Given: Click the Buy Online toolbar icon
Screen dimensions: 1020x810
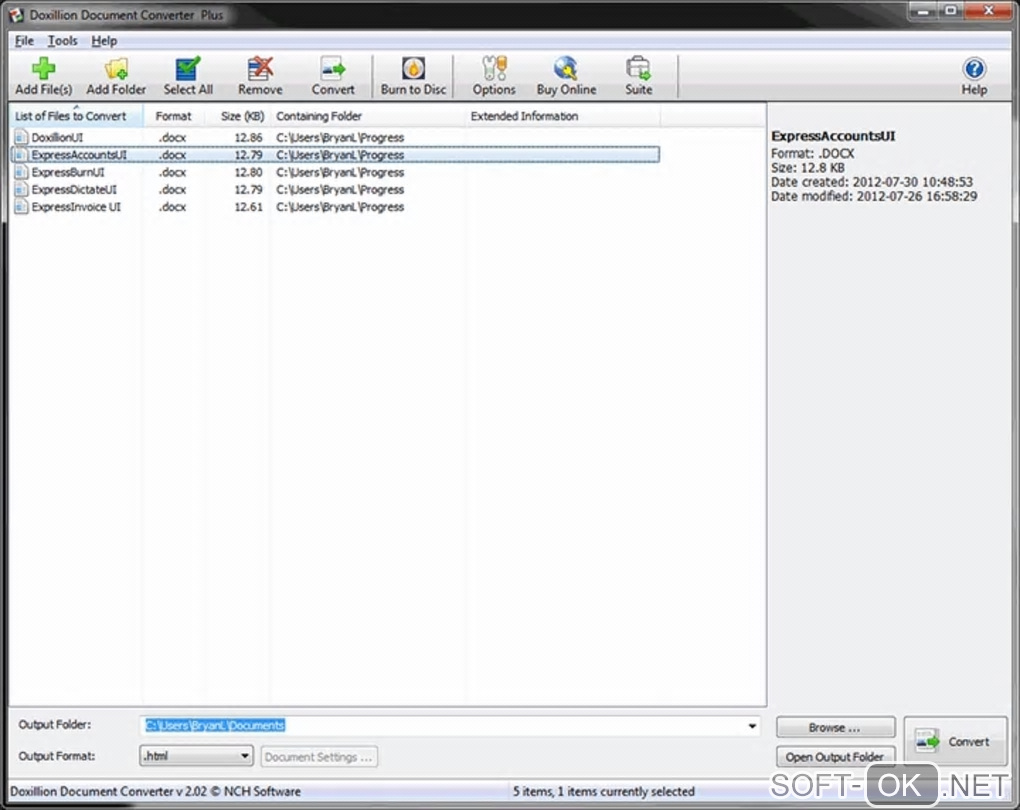Looking at the screenshot, I should tap(566, 68).
